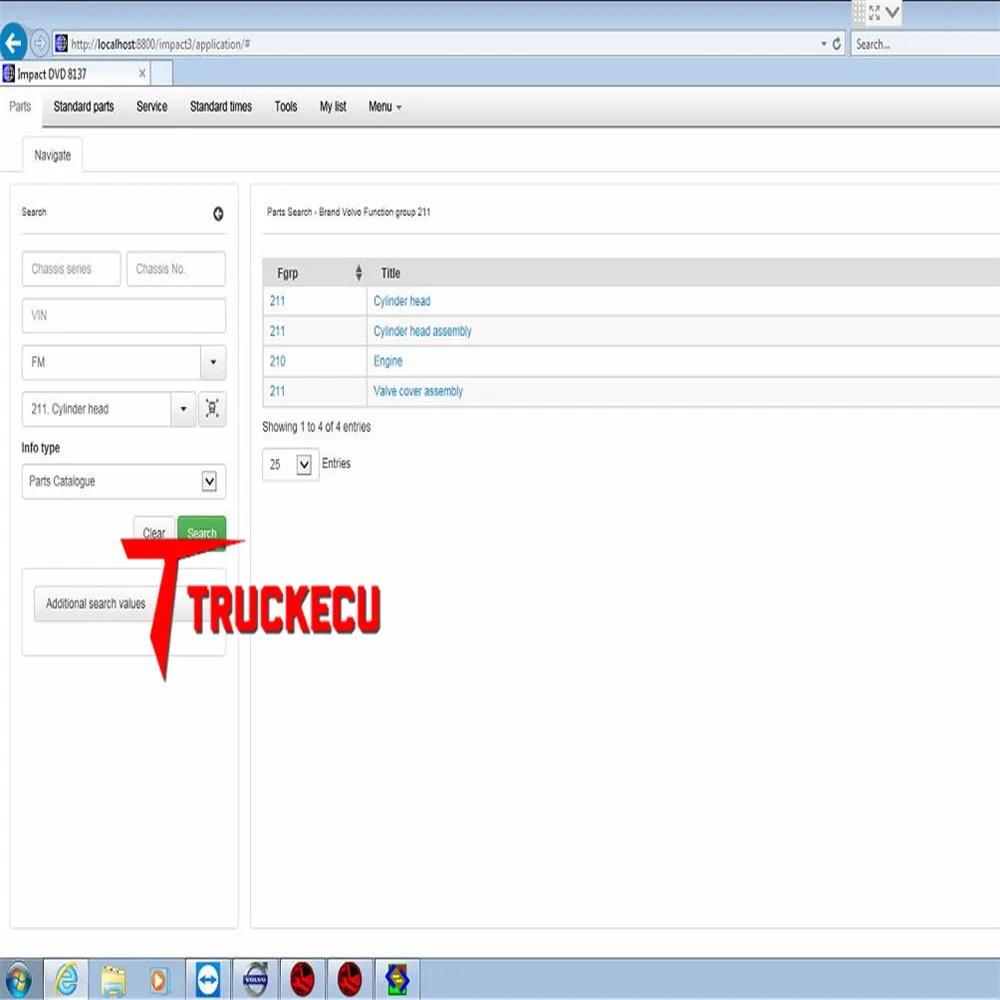Open the FM model dropdown arrow
Screen dimensions: 1000x1000
[x=213, y=362]
